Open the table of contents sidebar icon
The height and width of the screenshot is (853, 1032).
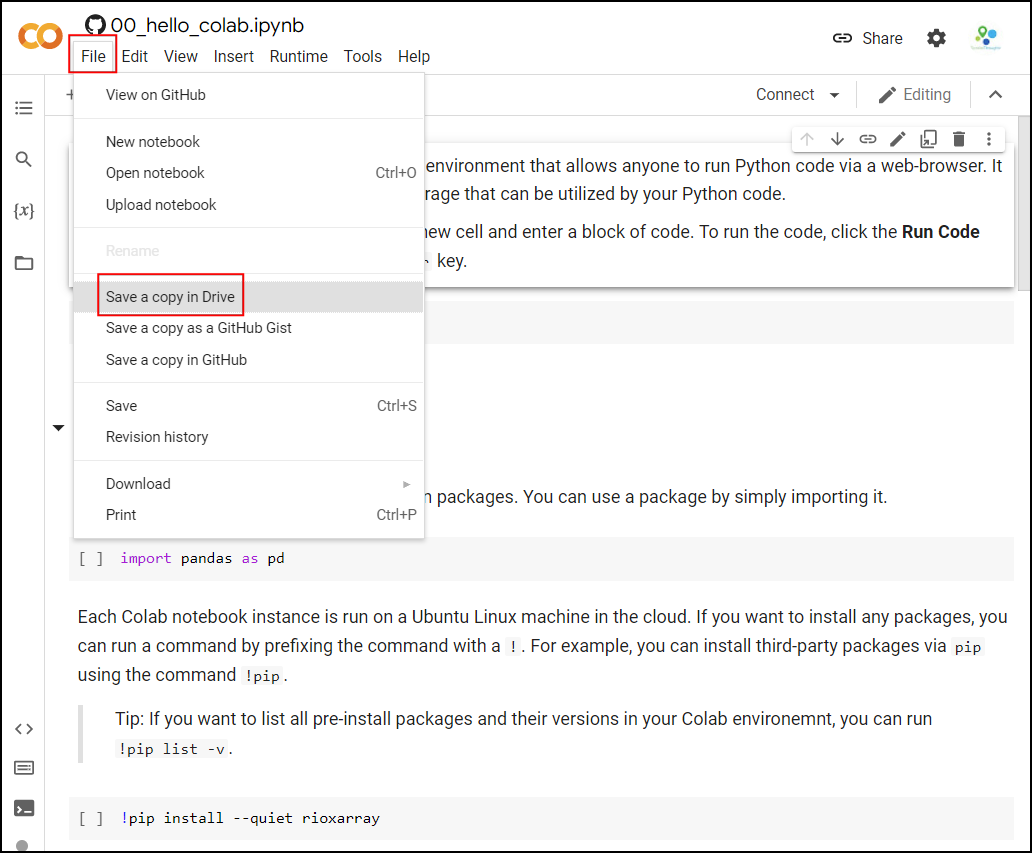click(23, 107)
